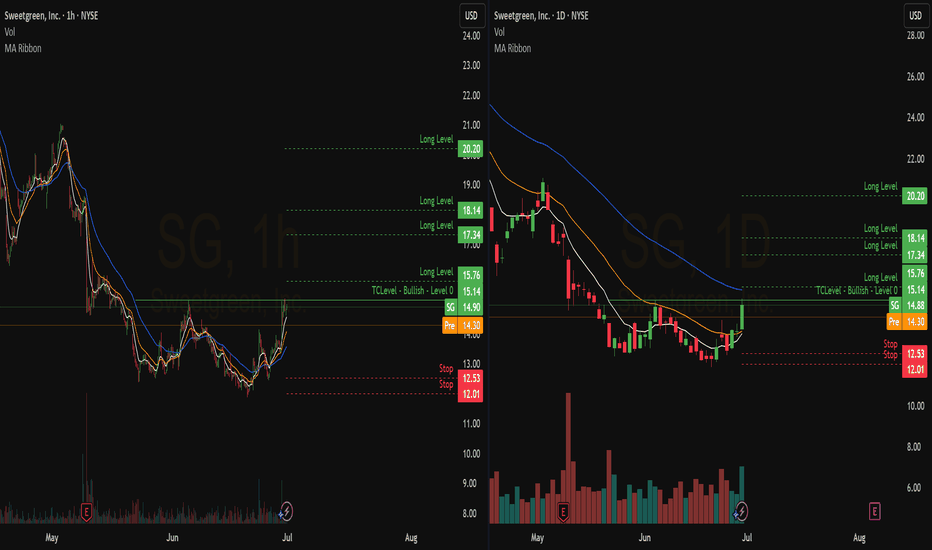The image size is (932, 550).
Task: Click the Jun date on 1h time axis
Action: coord(172,538)
